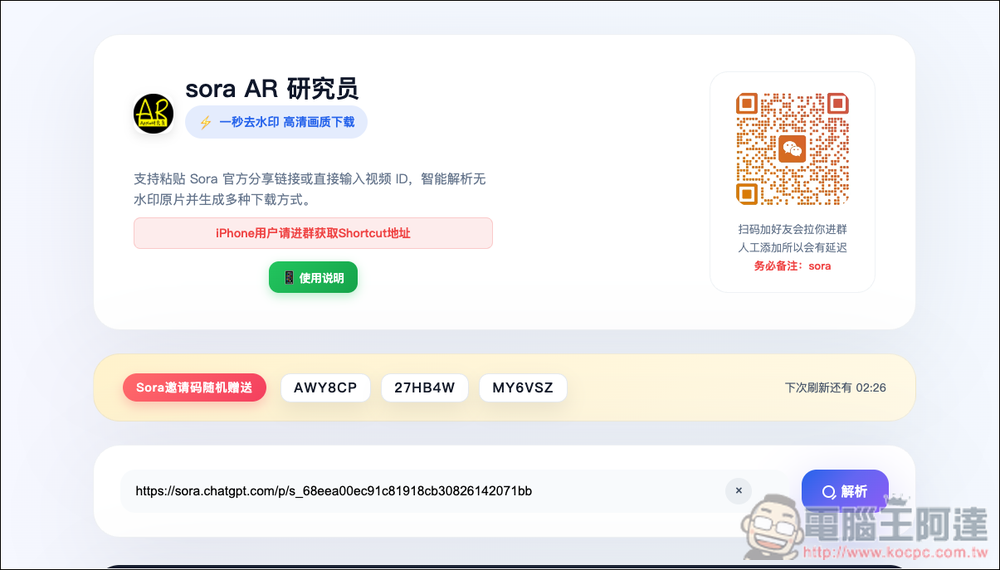Clear the URL field with X button
The height and width of the screenshot is (570, 1000).
[x=739, y=491]
